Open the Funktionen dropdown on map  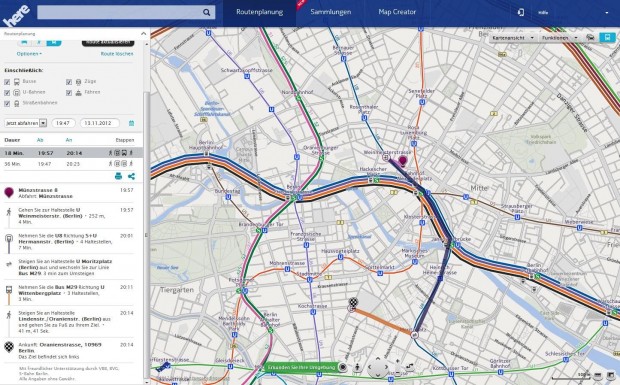pyautogui.click(x=560, y=38)
